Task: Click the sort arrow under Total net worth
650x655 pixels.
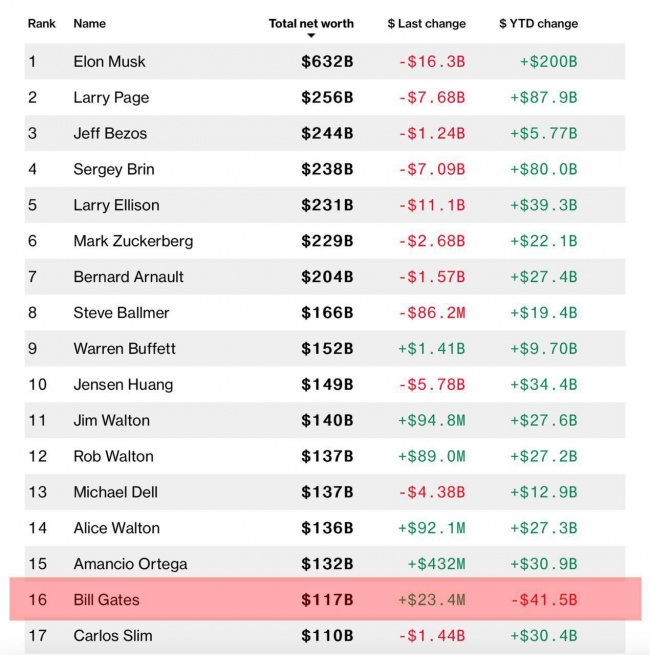Action: tap(311, 36)
